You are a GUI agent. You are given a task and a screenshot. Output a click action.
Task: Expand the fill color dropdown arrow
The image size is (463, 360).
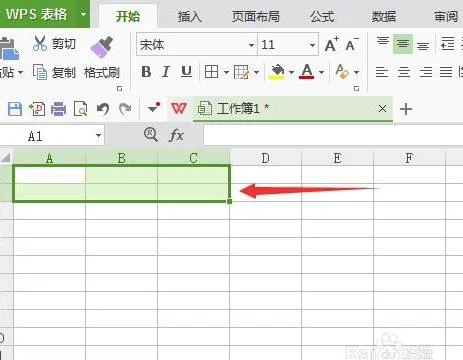[x=291, y=72]
